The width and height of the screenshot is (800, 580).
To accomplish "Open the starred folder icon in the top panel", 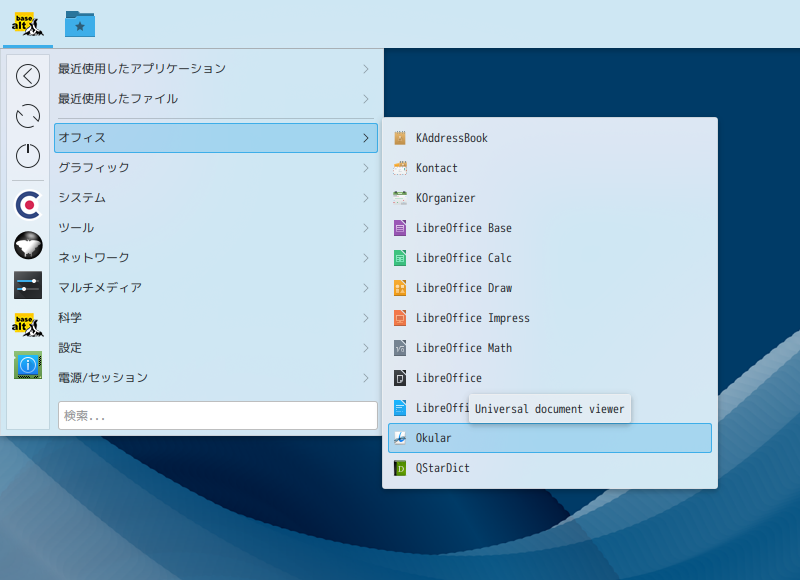I will pyautogui.click(x=80, y=24).
